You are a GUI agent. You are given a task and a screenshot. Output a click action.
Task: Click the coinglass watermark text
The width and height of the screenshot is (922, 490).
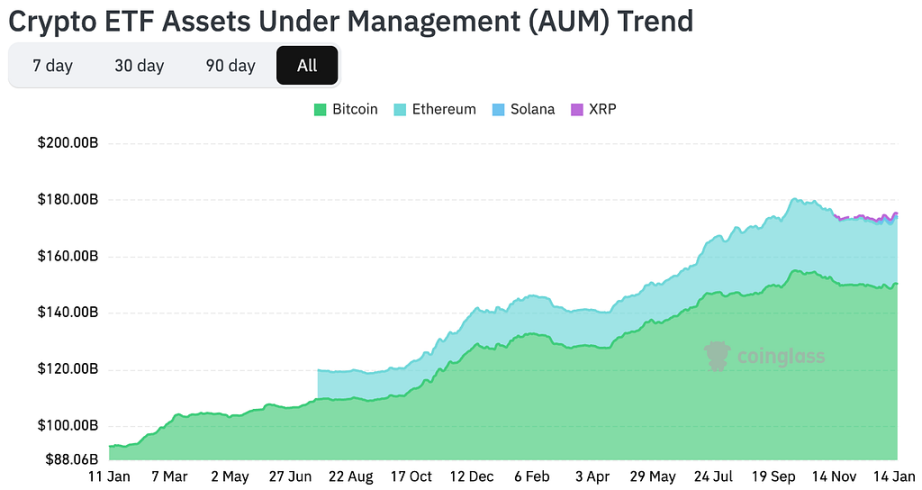[781, 356]
